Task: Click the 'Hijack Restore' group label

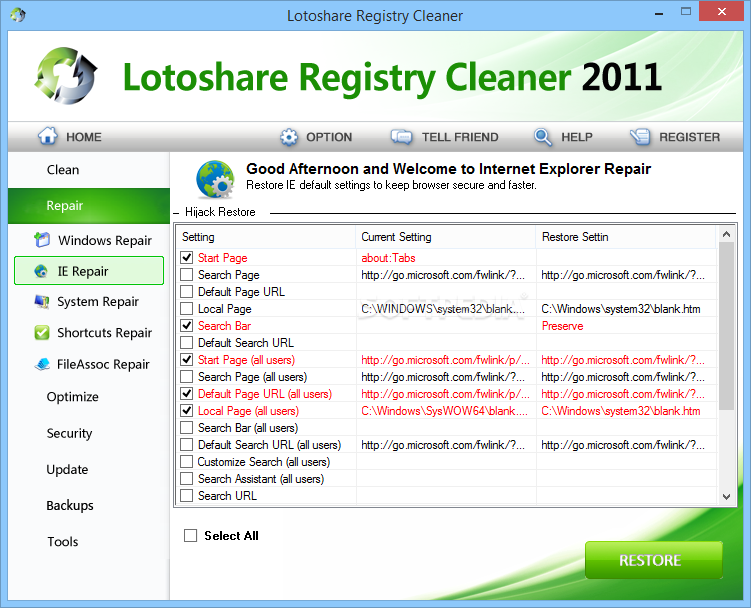Action: (220, 212)
